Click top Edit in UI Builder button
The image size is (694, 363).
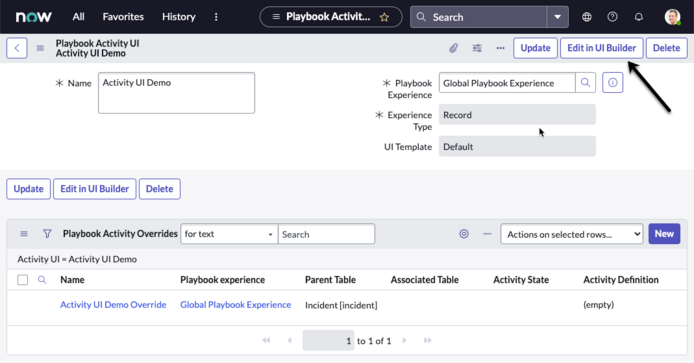(601, 48)
